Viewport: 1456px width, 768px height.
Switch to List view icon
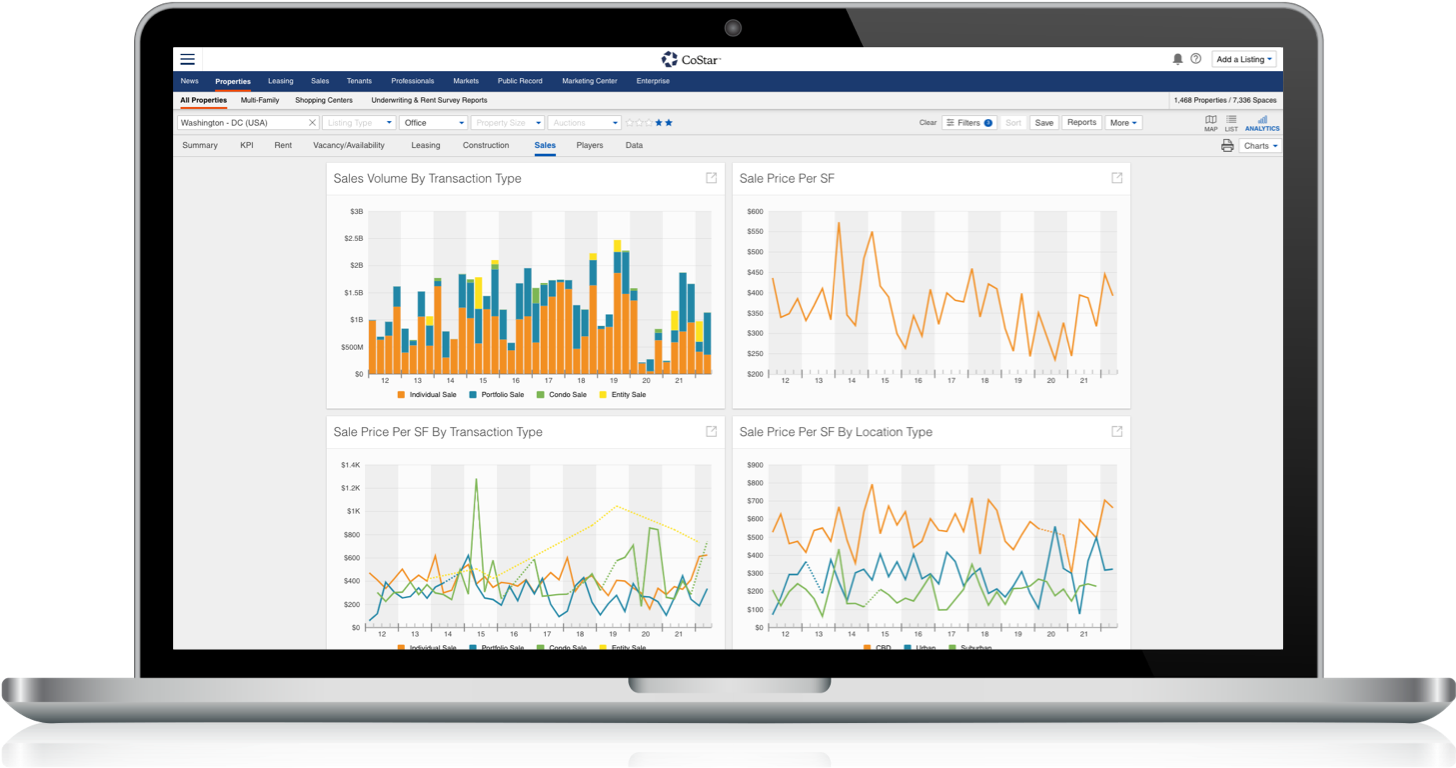(1231, 122)
